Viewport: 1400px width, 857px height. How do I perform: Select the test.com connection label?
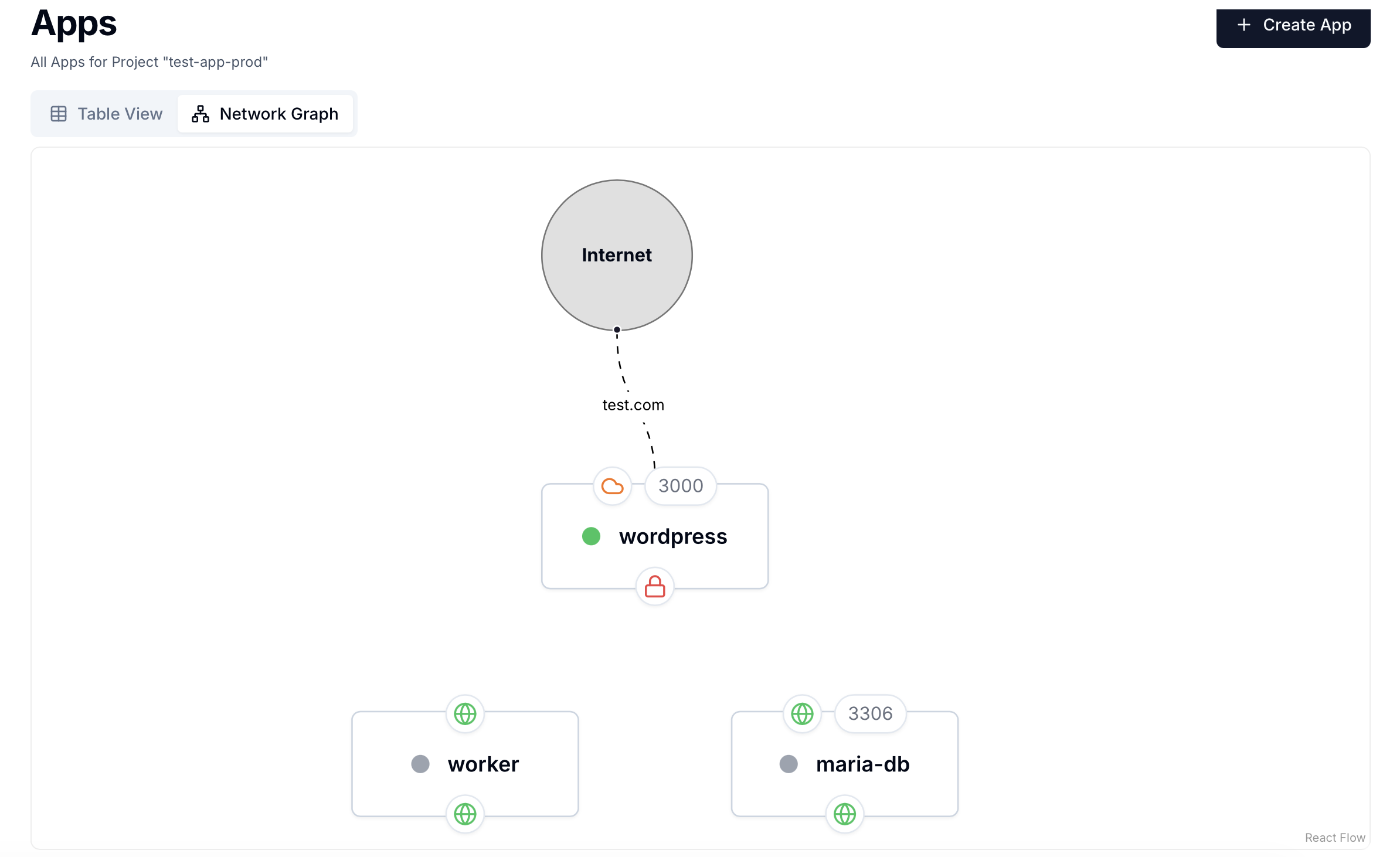633,404
